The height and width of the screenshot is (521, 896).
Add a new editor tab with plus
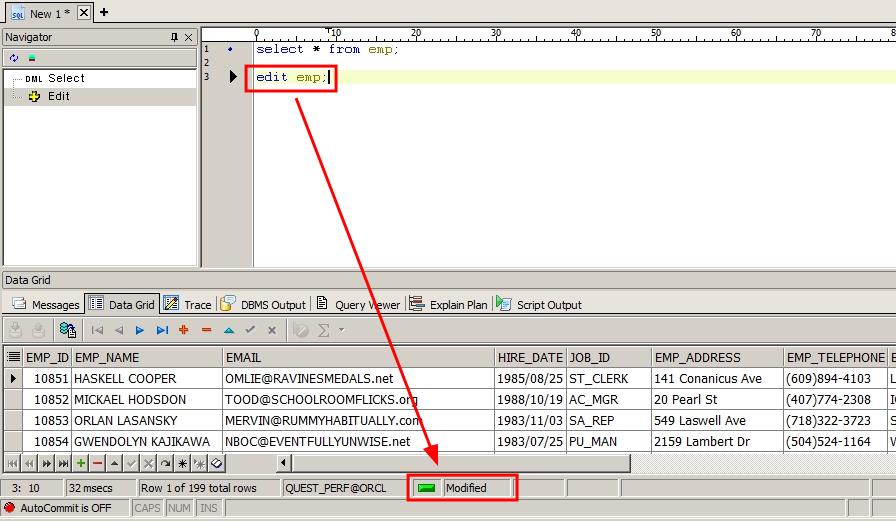(104, 12)
